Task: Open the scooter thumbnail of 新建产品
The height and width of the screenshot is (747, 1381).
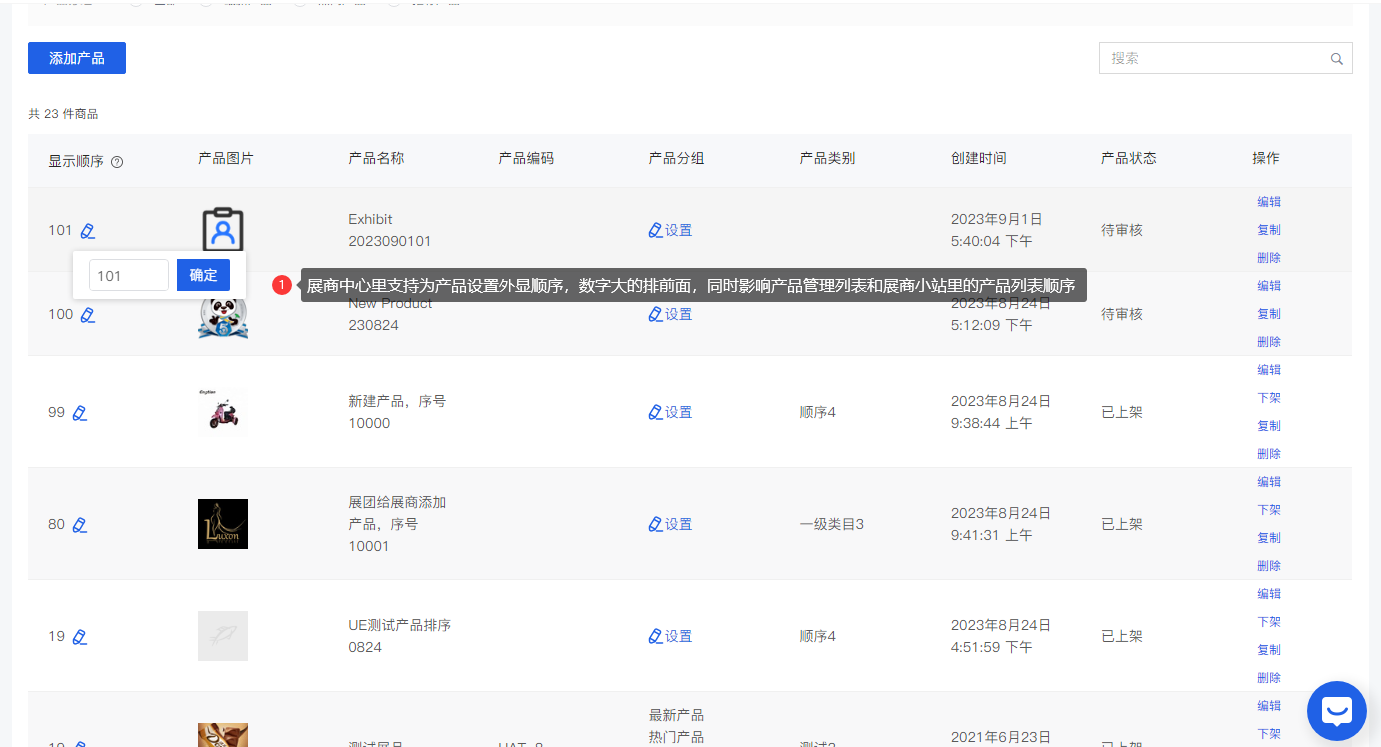Action: click(x=223, y=412)
